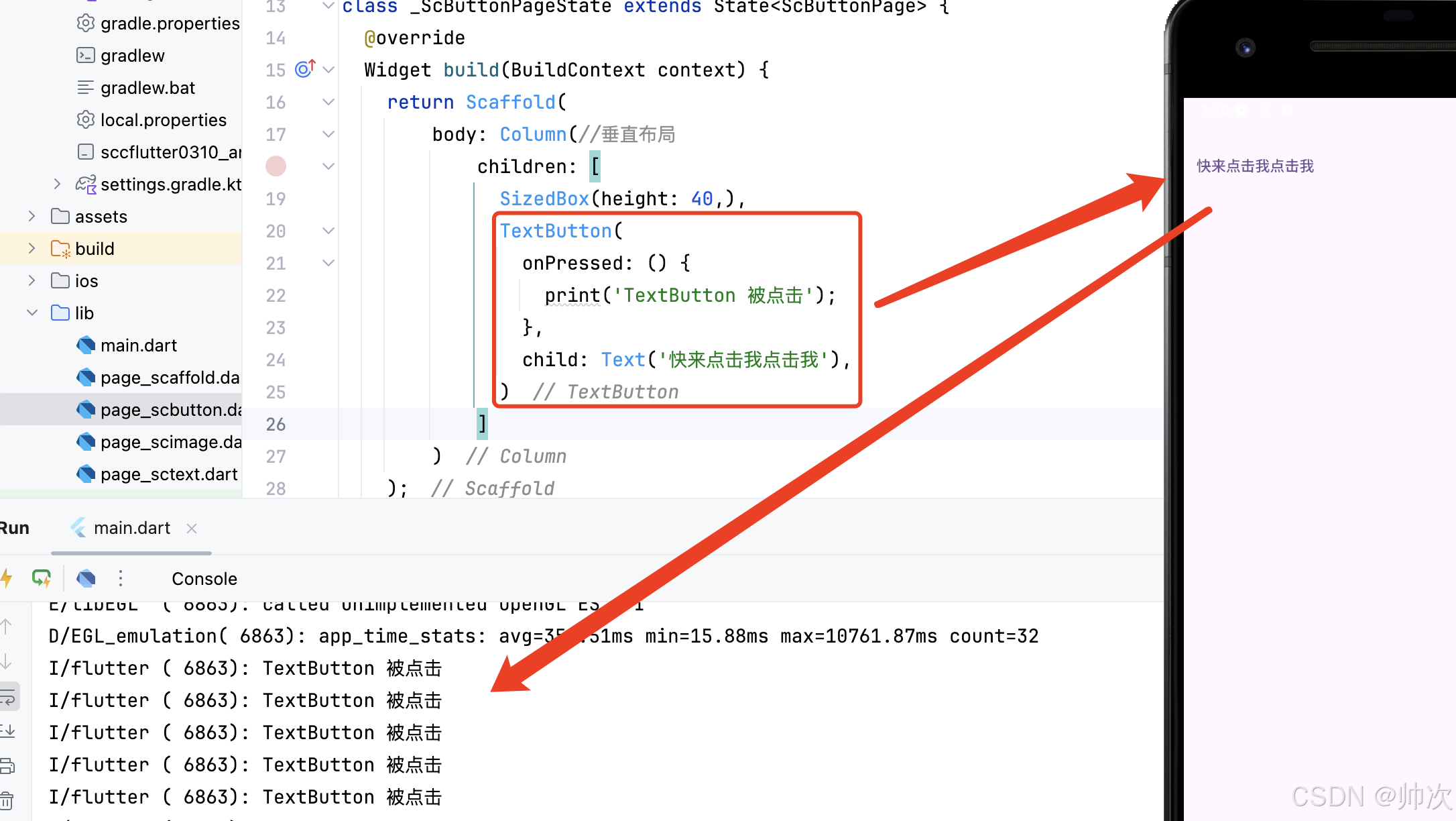Viewport: 1456px width, 821px height.
Task: Expand settings.gradle.kts tree node
Action: tap(57, 184)
